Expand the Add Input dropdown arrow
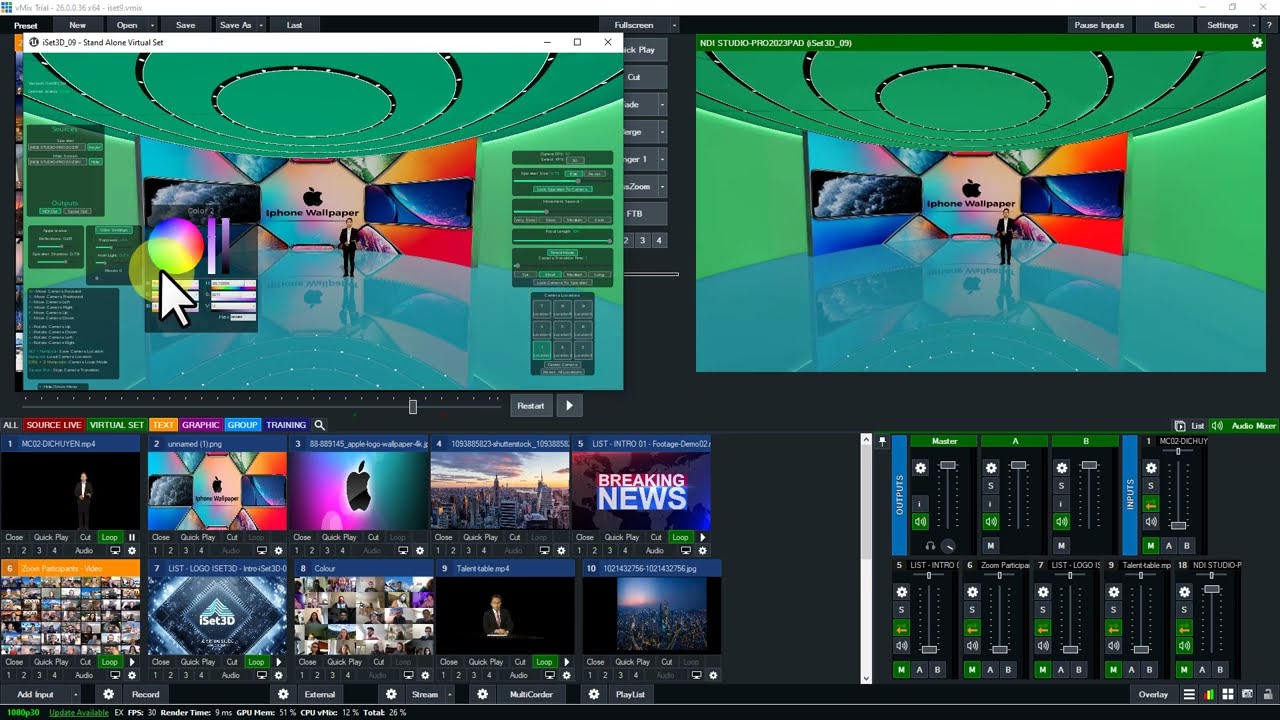Screen dimensions: 1280x720 (75, 694)
